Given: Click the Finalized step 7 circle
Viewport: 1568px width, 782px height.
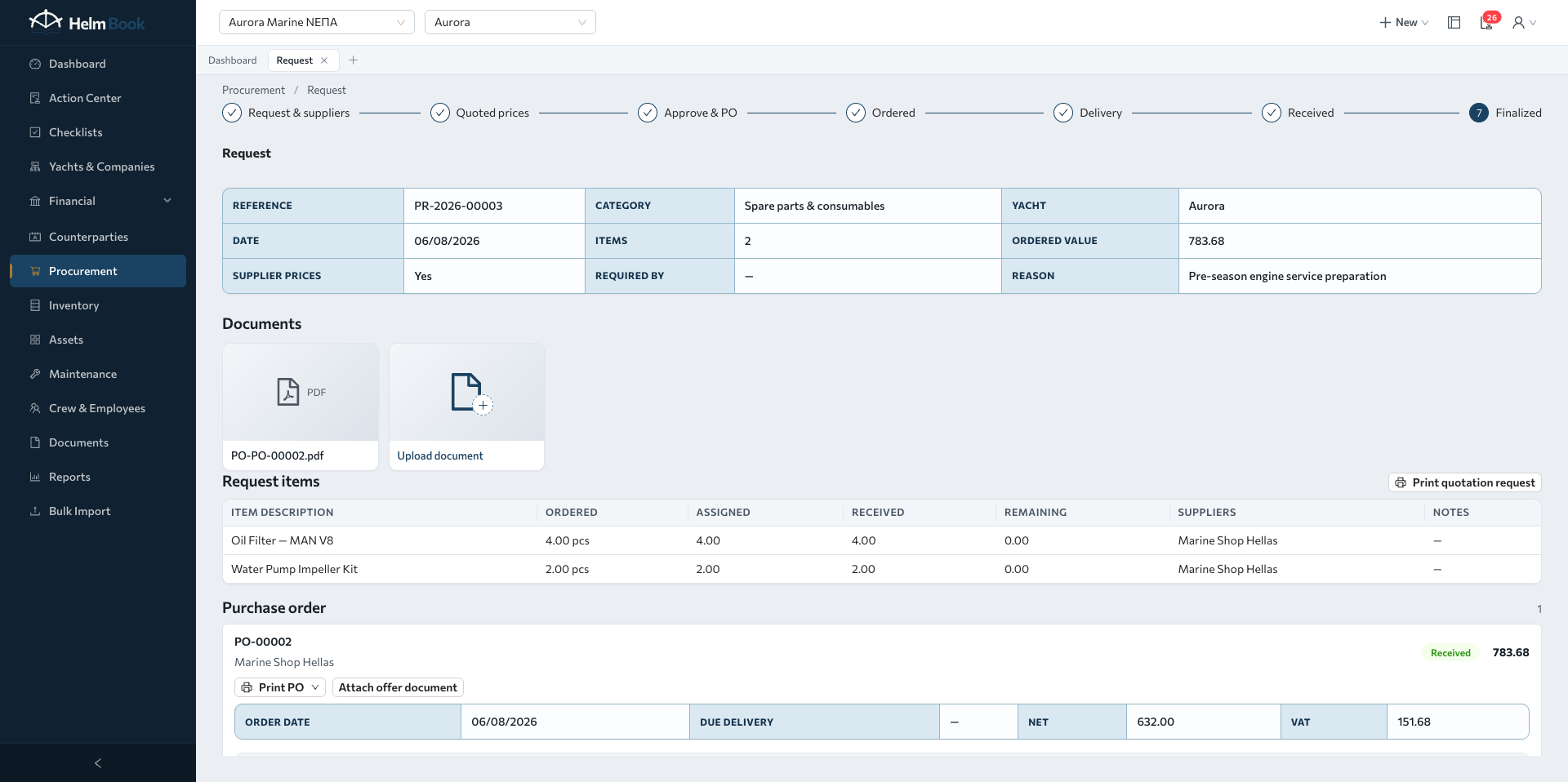Looking at the screenshot, I should coord(1478,113).
